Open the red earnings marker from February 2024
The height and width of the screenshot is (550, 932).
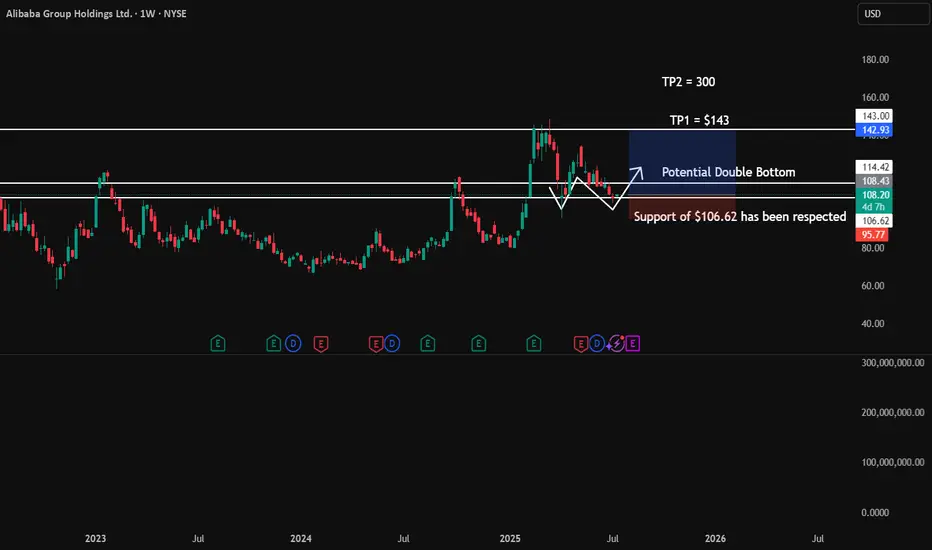(x=321, y=343)
